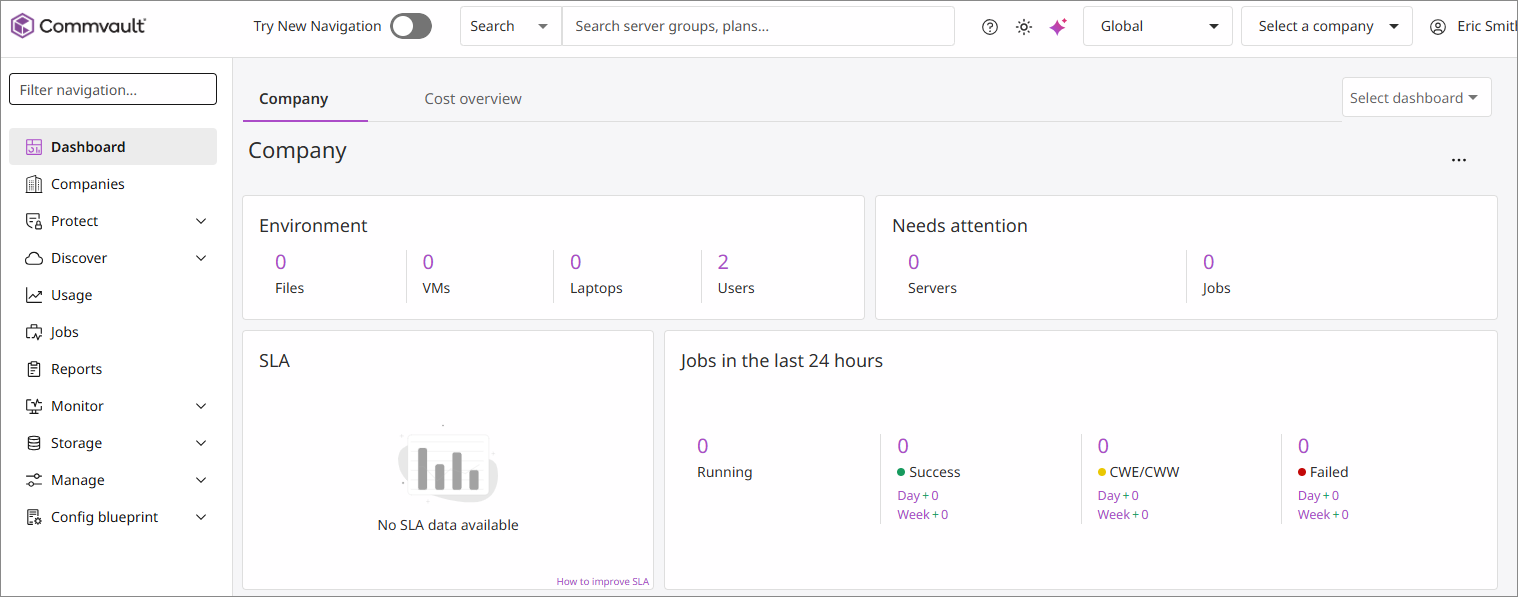Select the Company tab
Viewport: 1518px width, 597px height.
pos(293,99)
